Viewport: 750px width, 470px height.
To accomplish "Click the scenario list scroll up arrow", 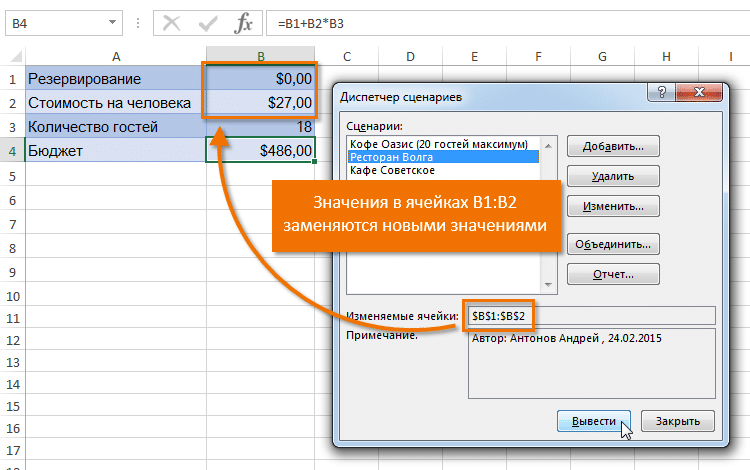I will click(548, 145).
